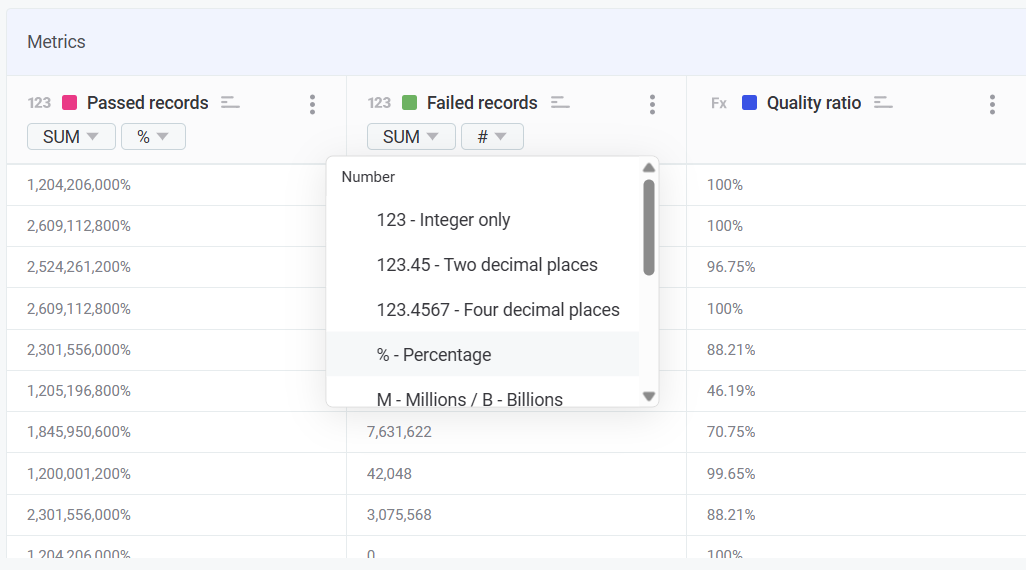Open # format dropdown for Failed records
The image size is (1026, 570).
pyautogui.click(x=492, y=137)
